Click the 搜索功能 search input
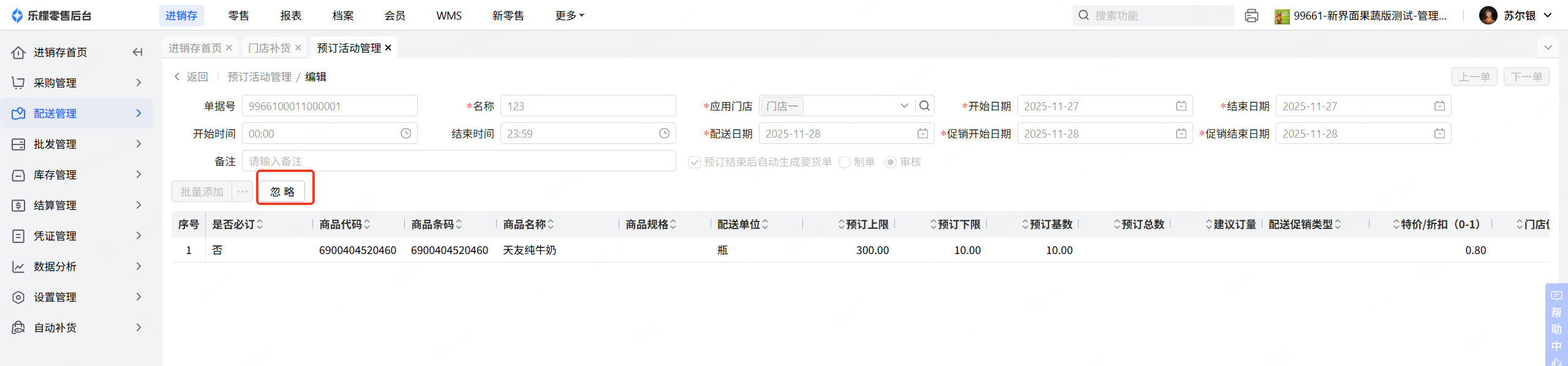Viewport: 1568px width, 366px height. pyautogui.click(x=1153, y=15)
